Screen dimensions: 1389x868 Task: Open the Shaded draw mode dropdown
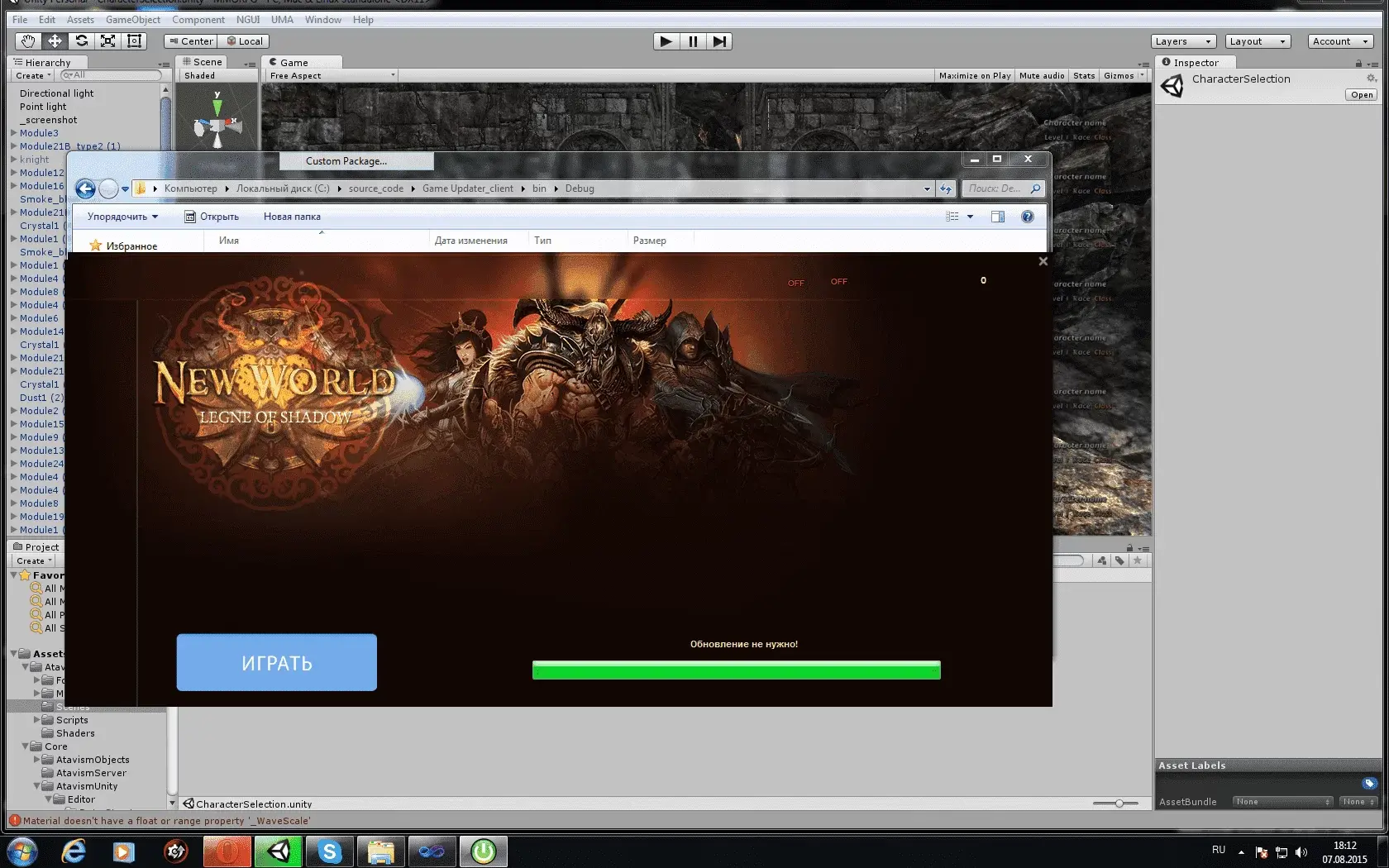(217, 75)
